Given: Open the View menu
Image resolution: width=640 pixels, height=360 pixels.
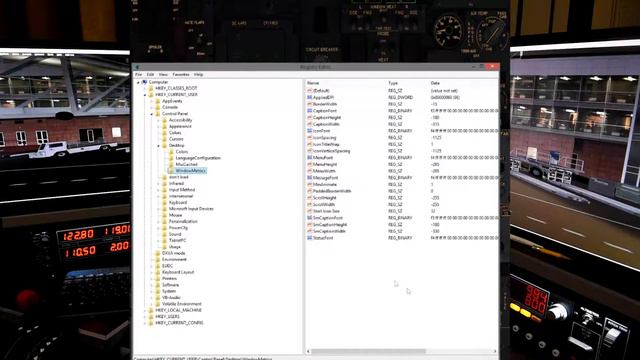Looking at the screenshot, I should pos(163,75).
